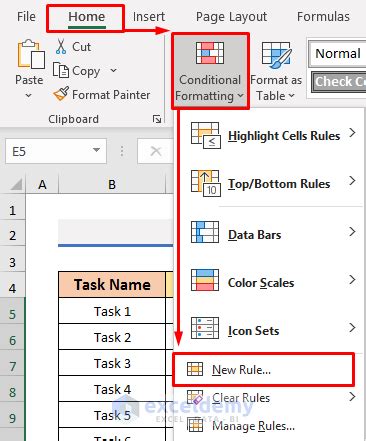This screenshot has width=366, height=441.
Task: Click the Select All corner triangle
Action: 16,184
